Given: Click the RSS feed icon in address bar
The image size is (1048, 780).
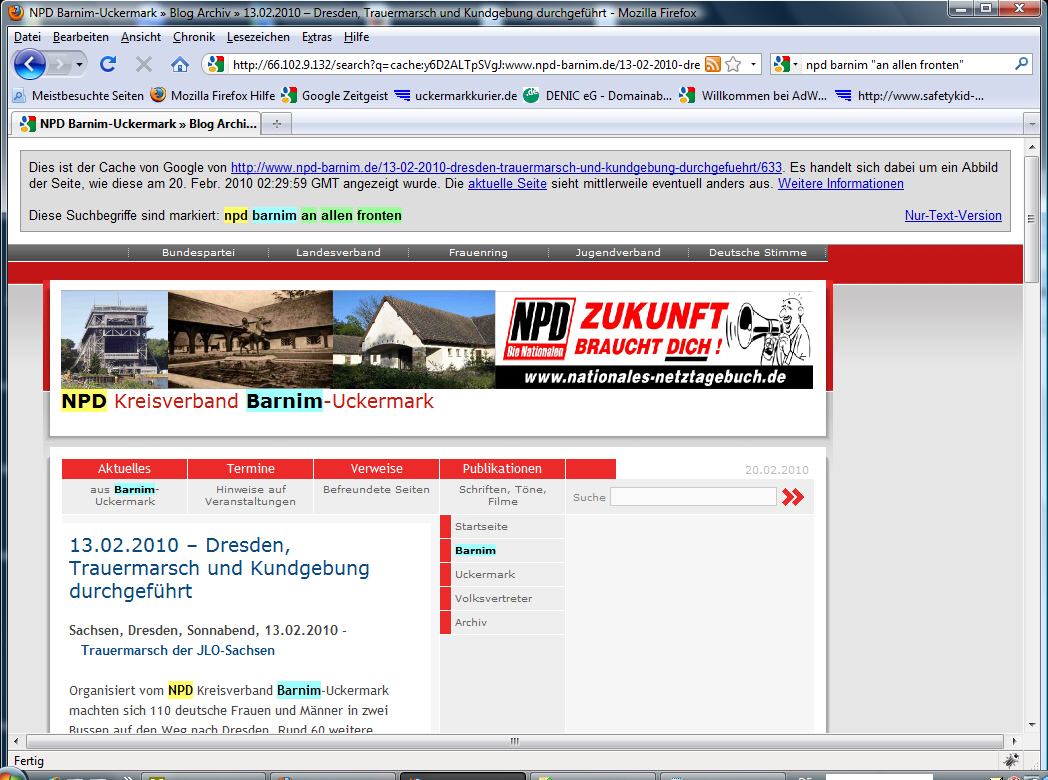Looking at the screenshot, I should 713,64.
